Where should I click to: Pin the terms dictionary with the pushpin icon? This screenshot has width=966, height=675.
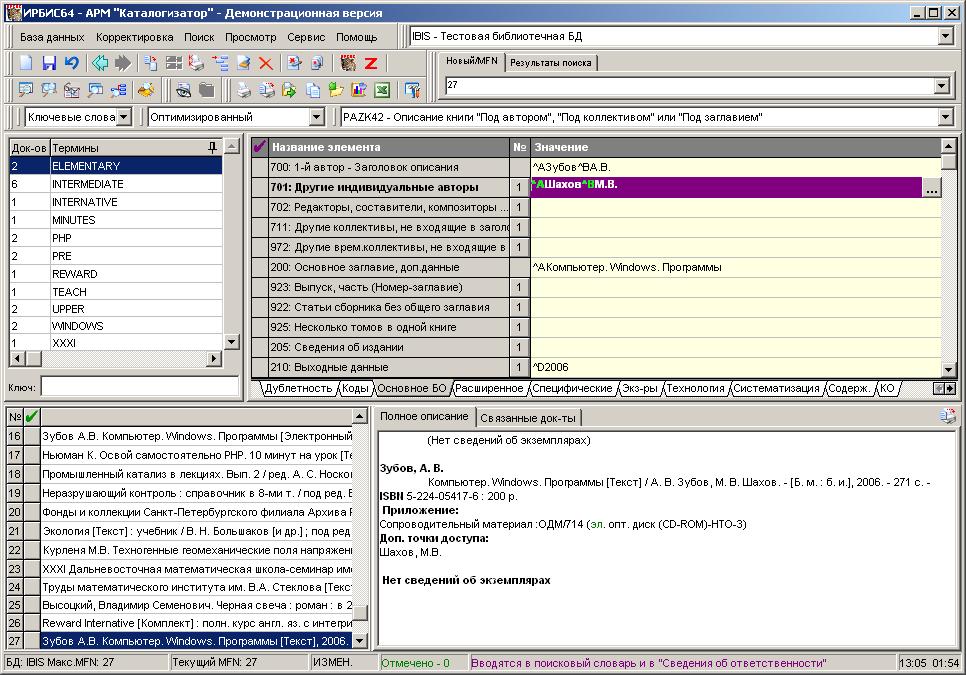point(212,147)
